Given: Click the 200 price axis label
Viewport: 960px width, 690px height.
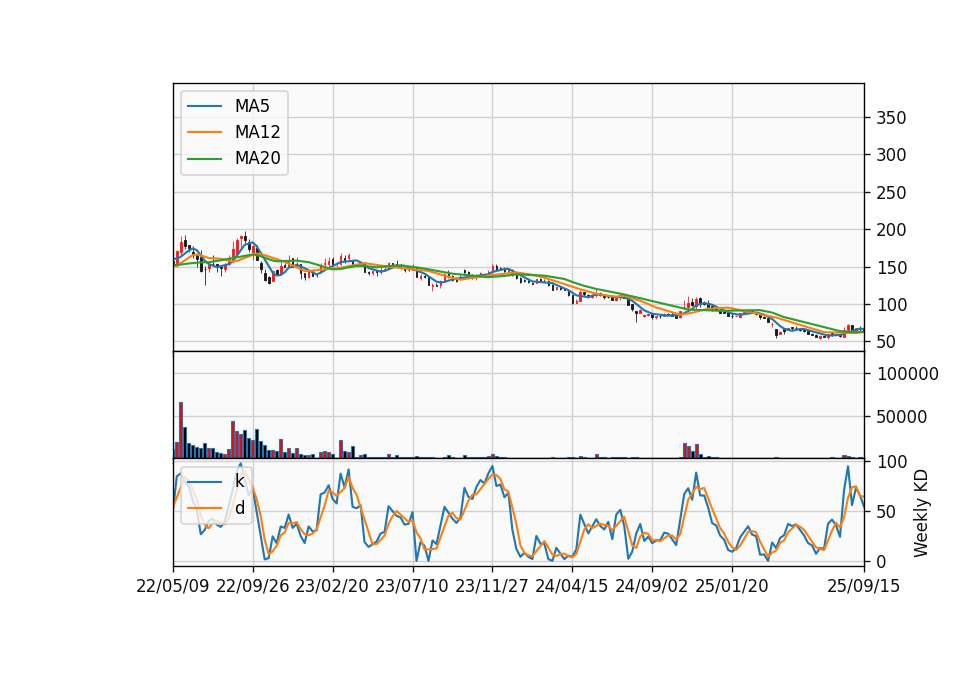Looking at the screenshot, I should [x=891, y=230].
